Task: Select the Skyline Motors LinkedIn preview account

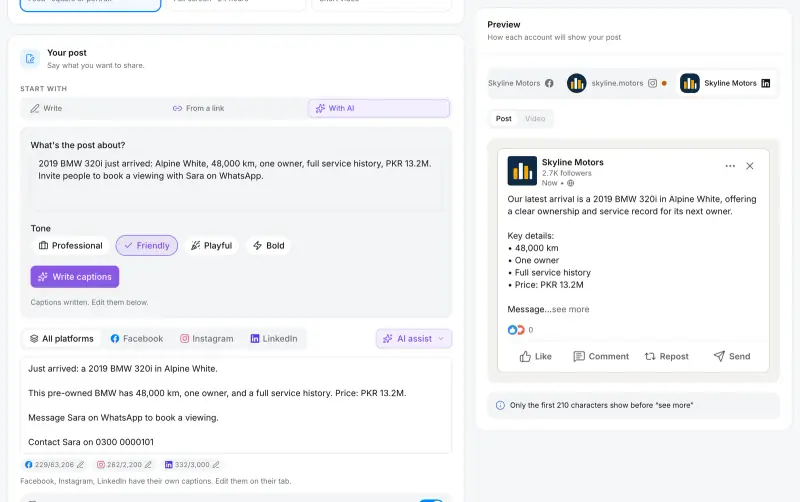Action: 727,83
